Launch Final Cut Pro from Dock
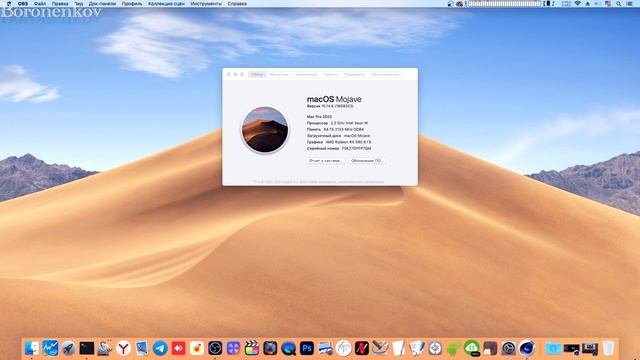Viewport: 640px width, 360px height. click(252, 348)
